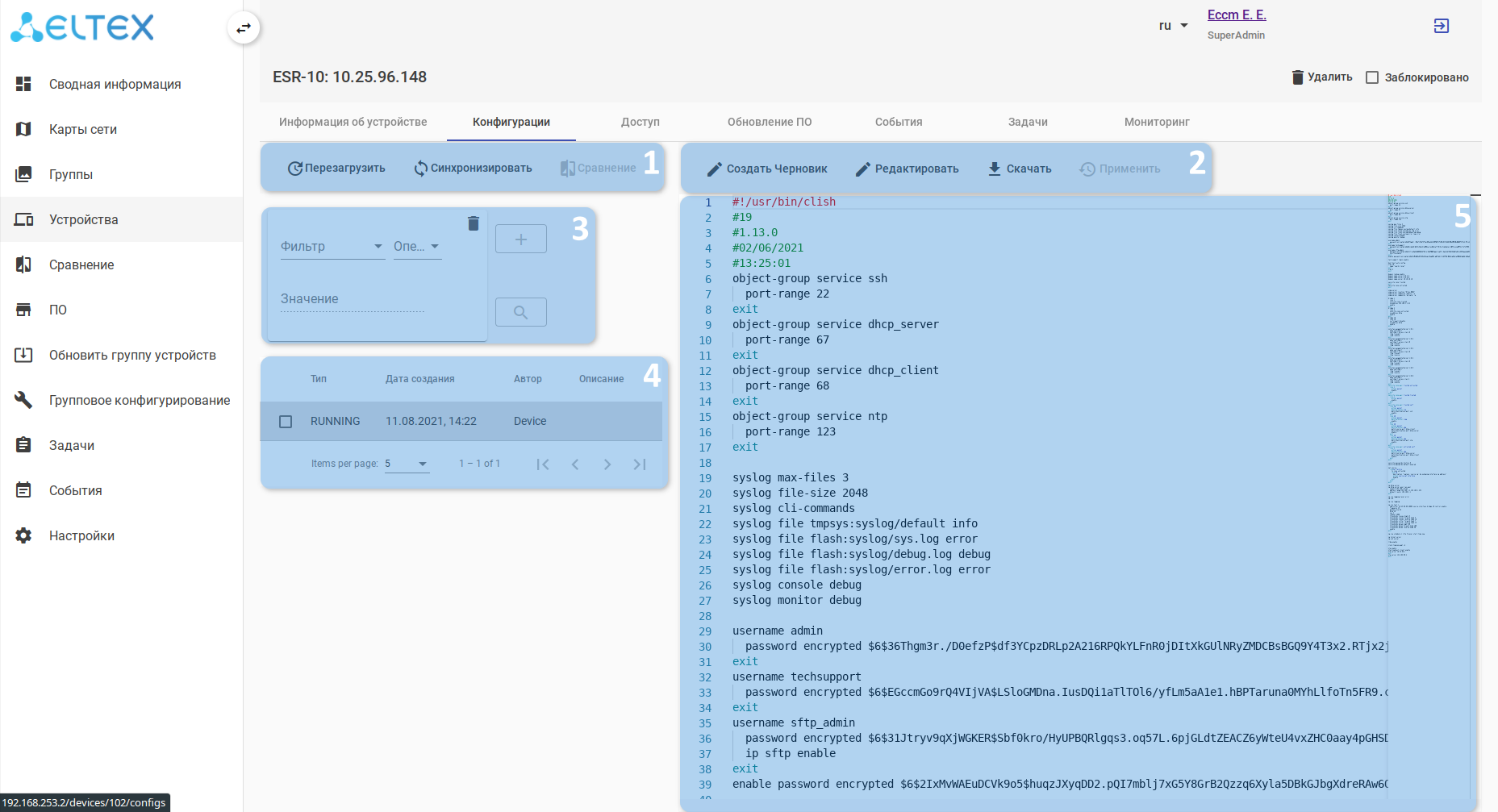Toggle the Заблокировано checkbox

[1372, 77]
